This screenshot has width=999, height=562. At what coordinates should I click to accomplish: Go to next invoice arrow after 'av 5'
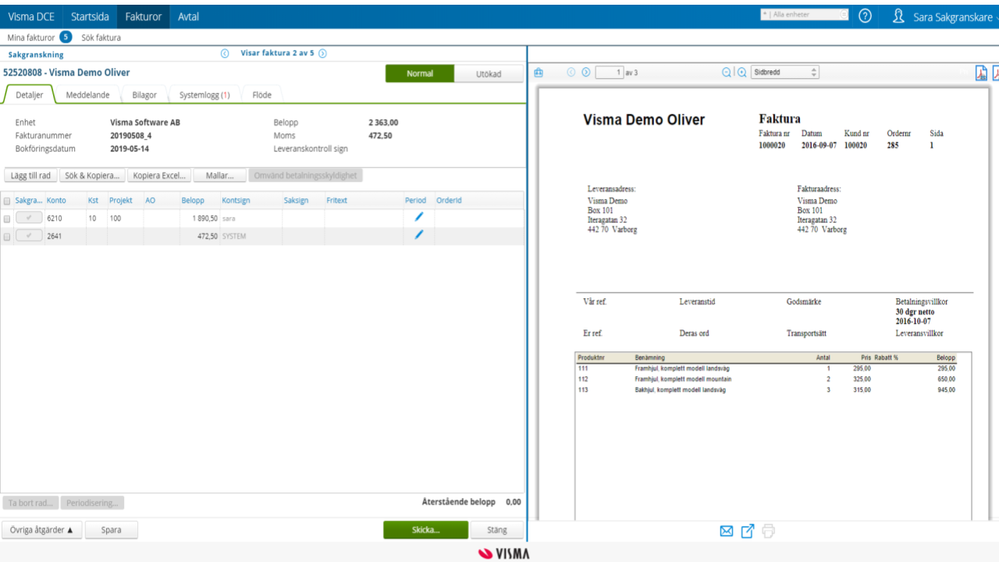click(322, 54)
